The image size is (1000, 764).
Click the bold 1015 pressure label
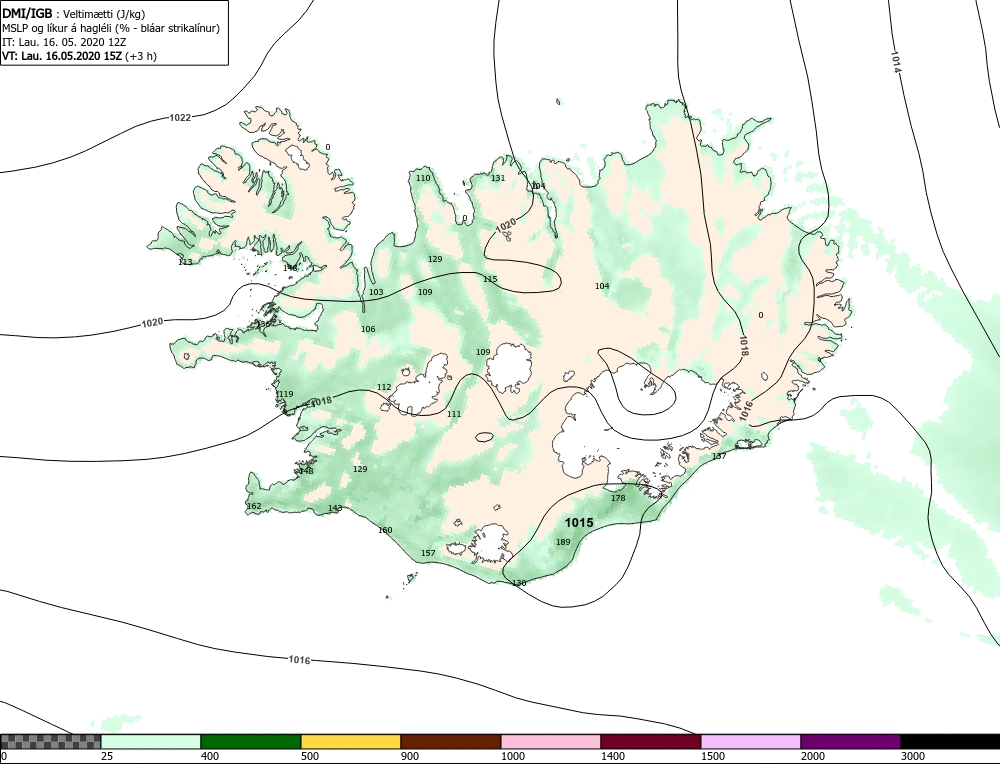[579, 522]
